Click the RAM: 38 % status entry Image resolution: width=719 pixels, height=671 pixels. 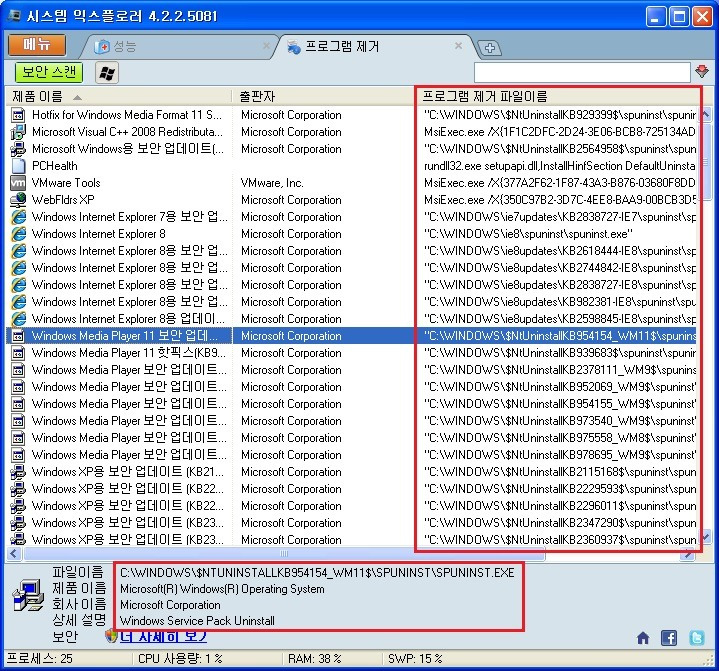pyautogui.click(x=315, y=659)
